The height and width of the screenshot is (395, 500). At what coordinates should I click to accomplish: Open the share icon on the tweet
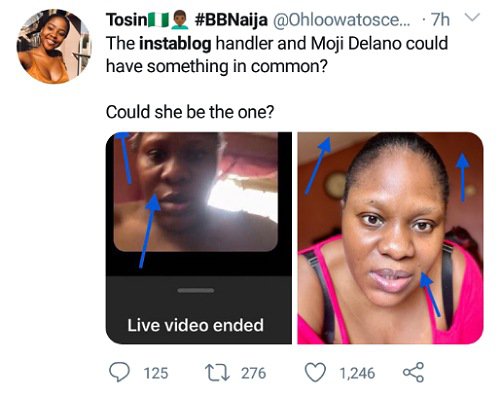click(x=414, y=372)
